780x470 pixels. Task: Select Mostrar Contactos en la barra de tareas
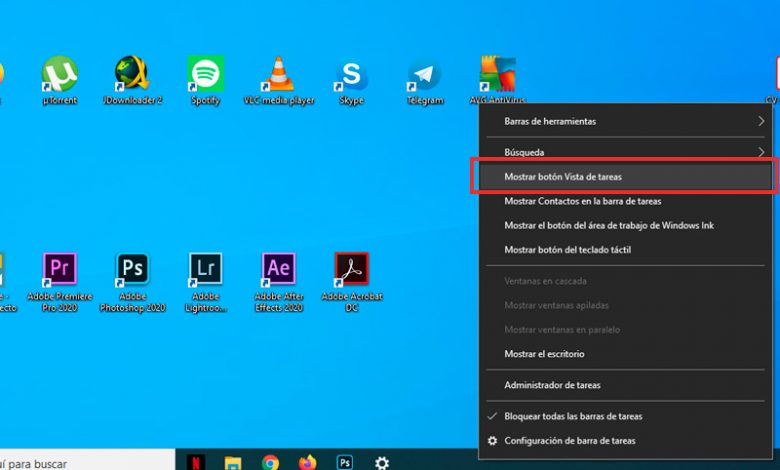click(x=625, y=201)
